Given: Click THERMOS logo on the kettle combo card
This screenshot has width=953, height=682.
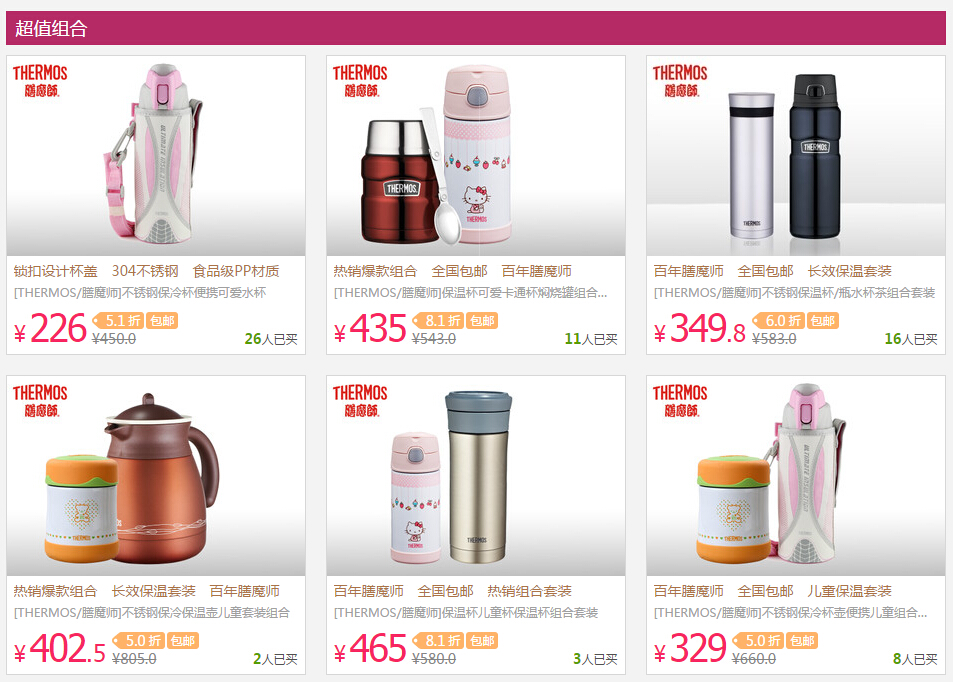Looking at the screenshot, I should (x=40, y=401).
